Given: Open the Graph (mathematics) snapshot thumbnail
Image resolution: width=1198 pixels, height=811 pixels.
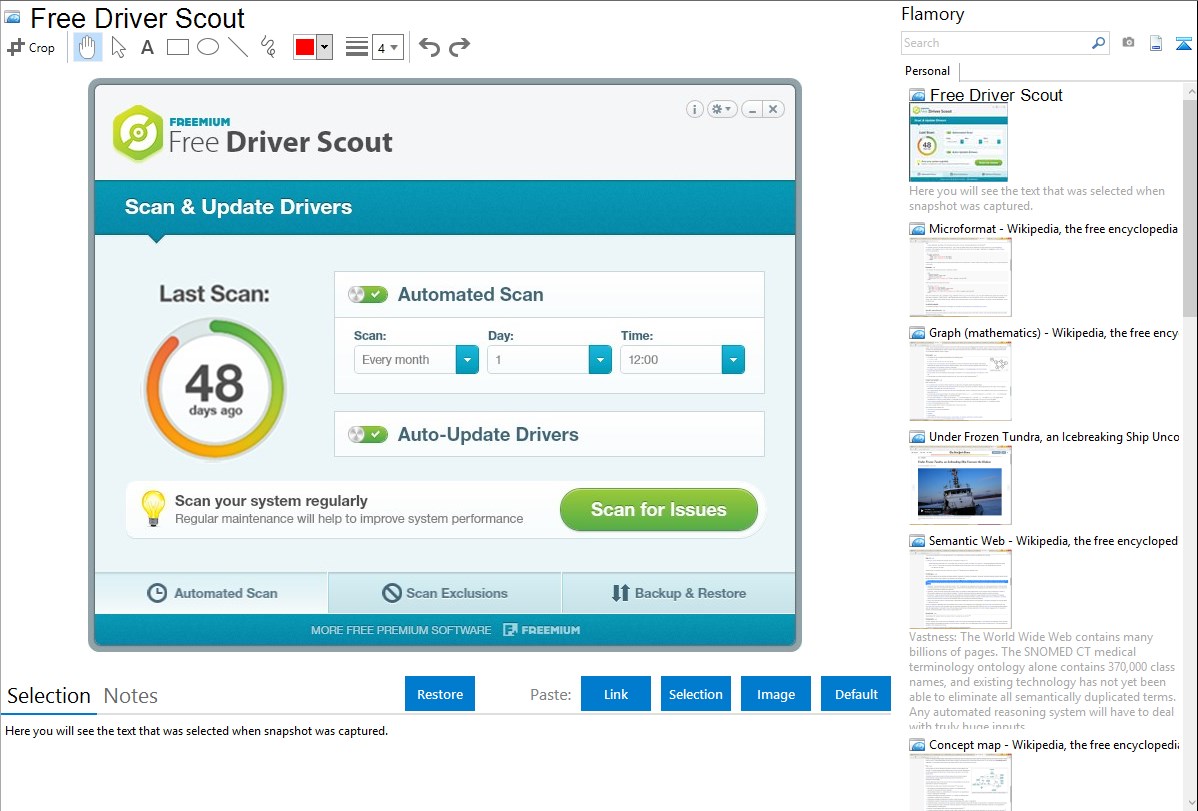Looking at the screenshot, I should pyautogui.click(x=960, y=381).
